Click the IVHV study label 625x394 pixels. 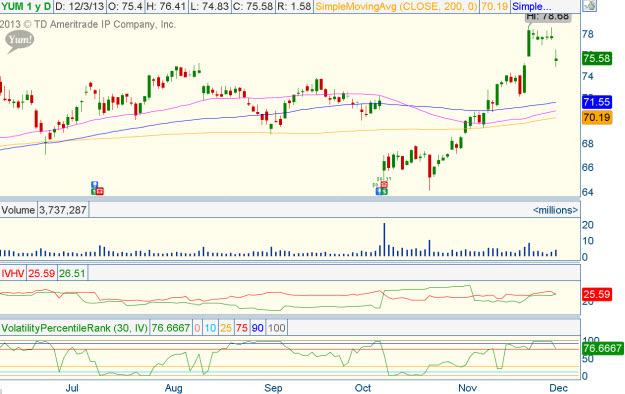click(x=13, y=274)
